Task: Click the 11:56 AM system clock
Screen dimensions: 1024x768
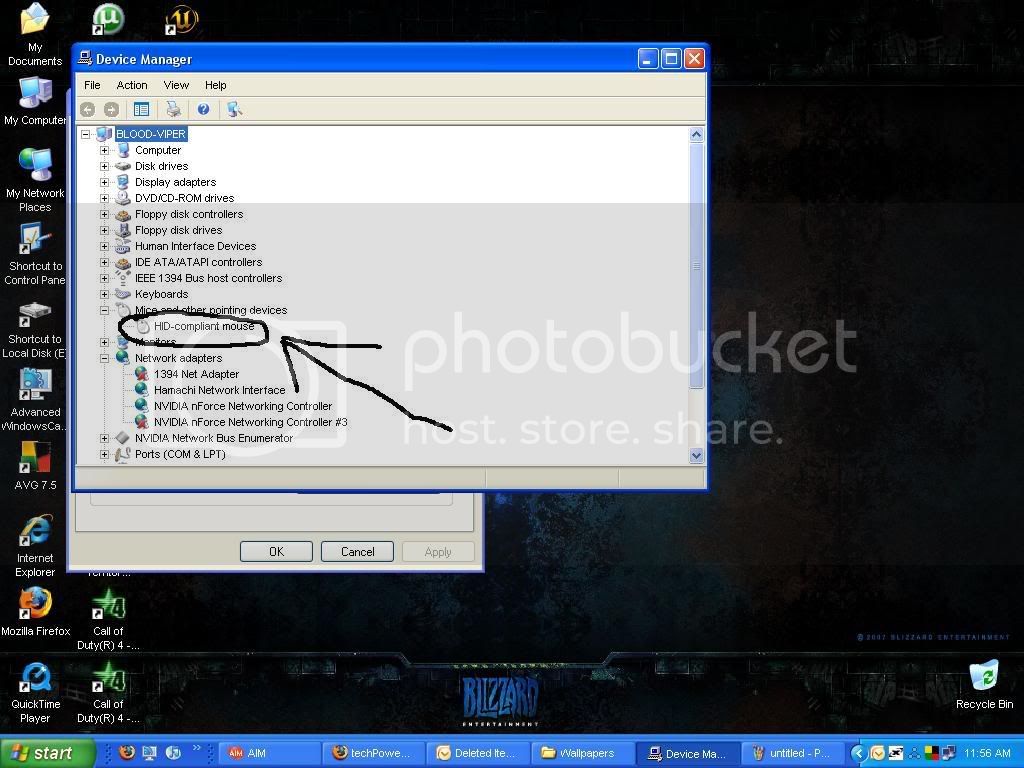Action: click(987, 753)
